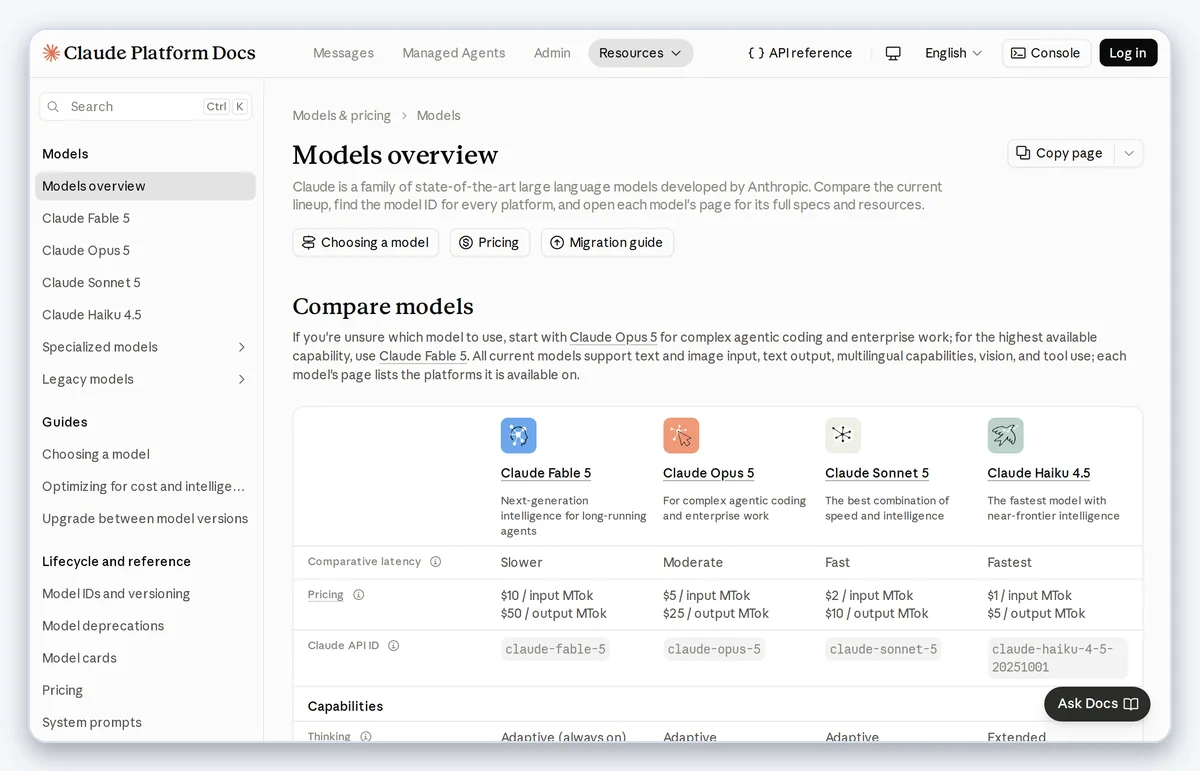Click the Claude Opus 5 model icon
Image resolution: width=1200 pixels, height=771 pixels.
681,436
